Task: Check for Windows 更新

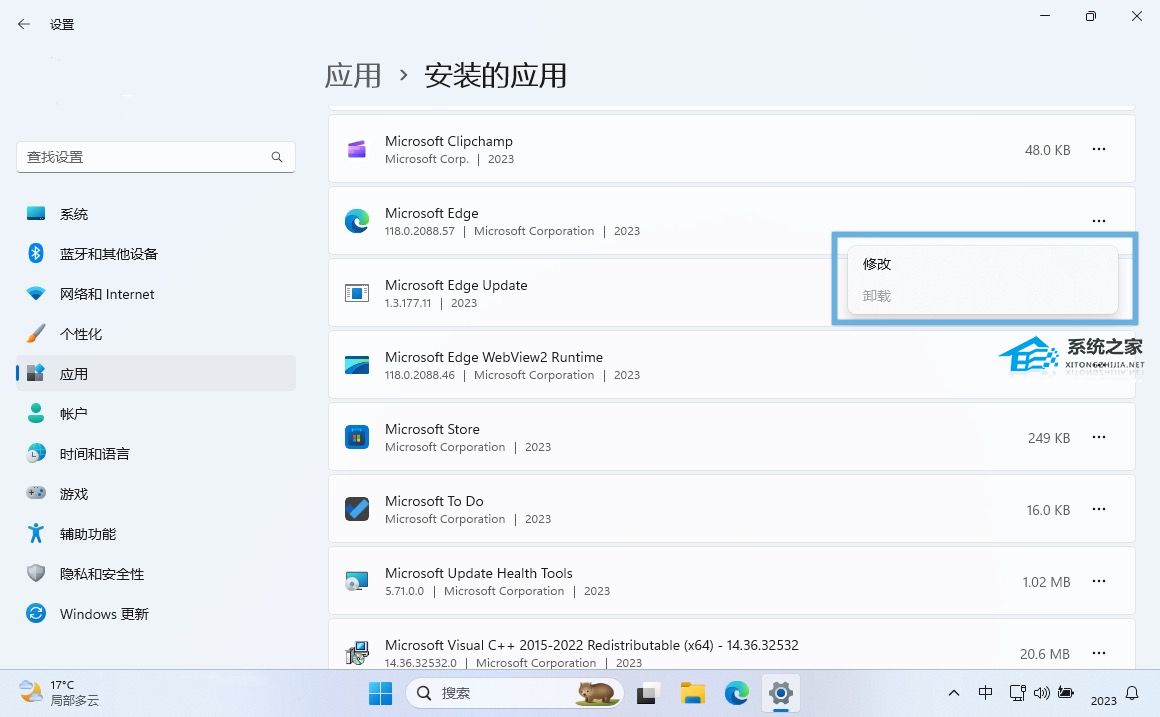Action: pos(103,613)
